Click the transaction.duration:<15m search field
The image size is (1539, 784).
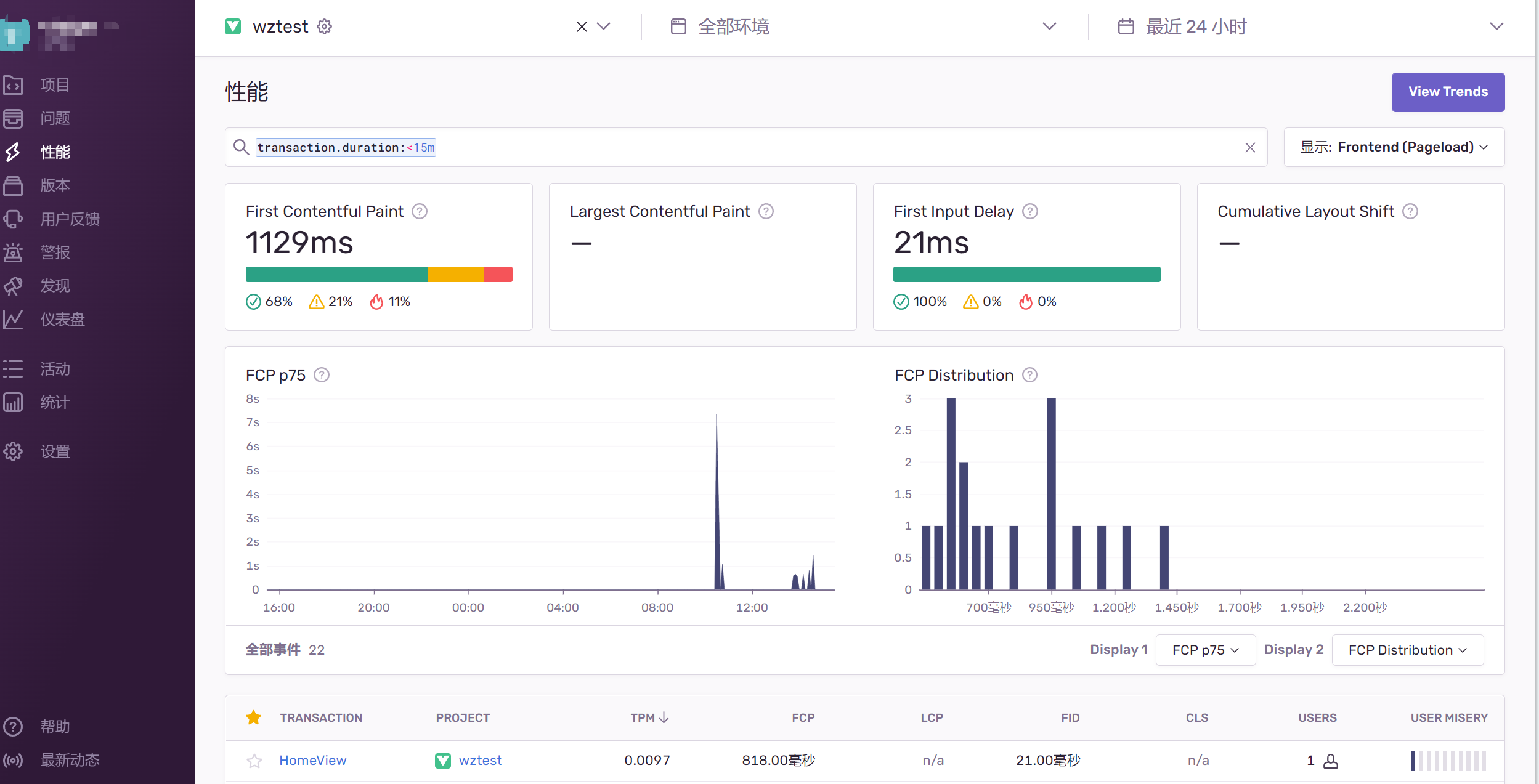click(x=745, y=147)
